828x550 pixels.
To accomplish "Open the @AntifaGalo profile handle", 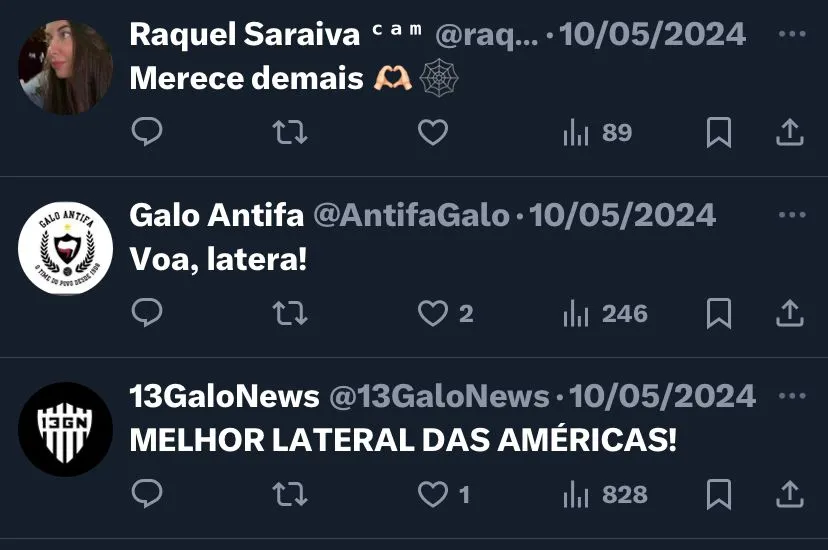I will tap(411, 215).
